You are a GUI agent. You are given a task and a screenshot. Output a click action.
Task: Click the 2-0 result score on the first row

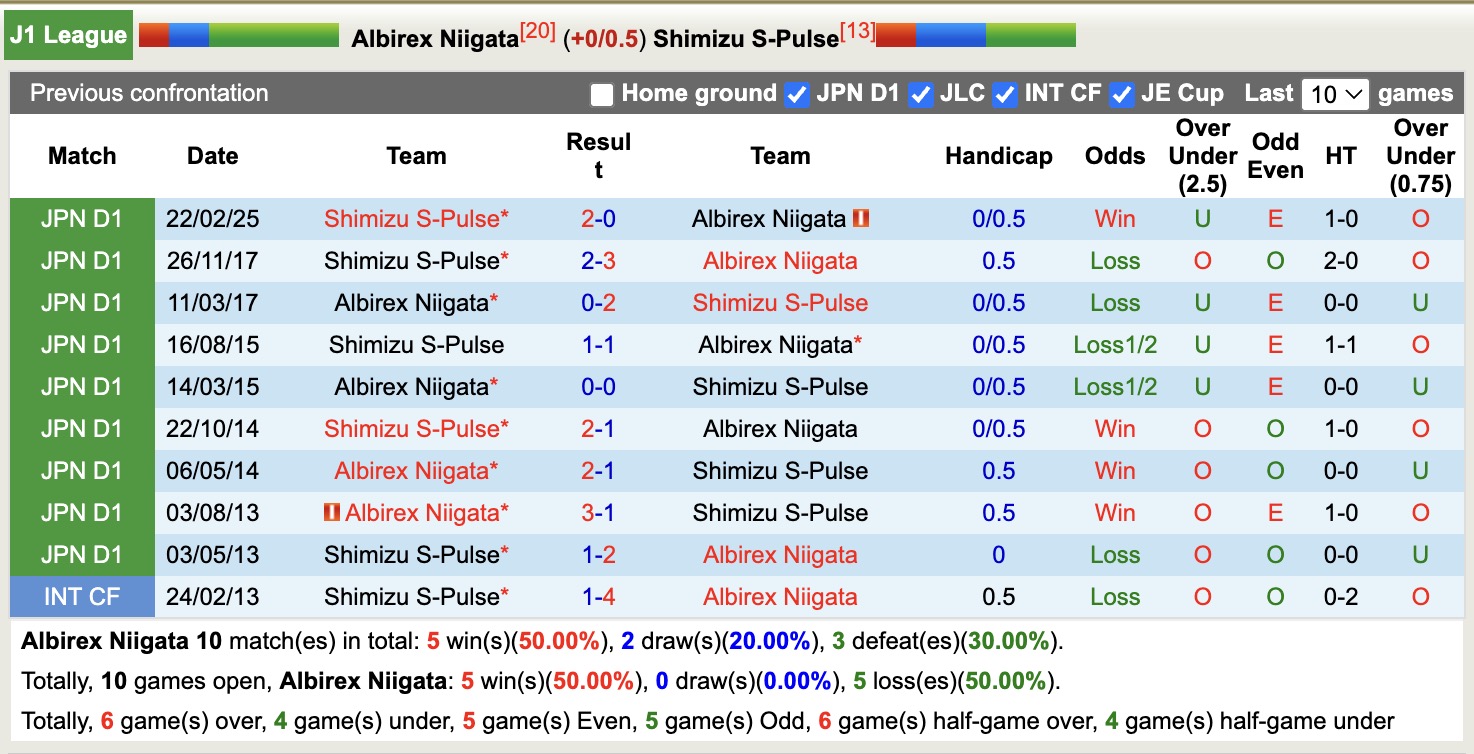pyautogui.click(x=597, y=218)
